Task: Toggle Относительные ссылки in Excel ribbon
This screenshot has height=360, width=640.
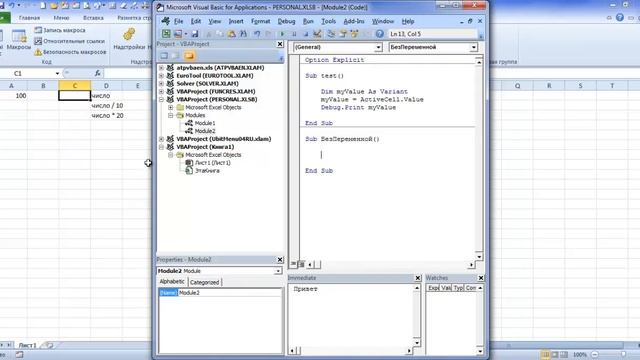Action: 69,41
